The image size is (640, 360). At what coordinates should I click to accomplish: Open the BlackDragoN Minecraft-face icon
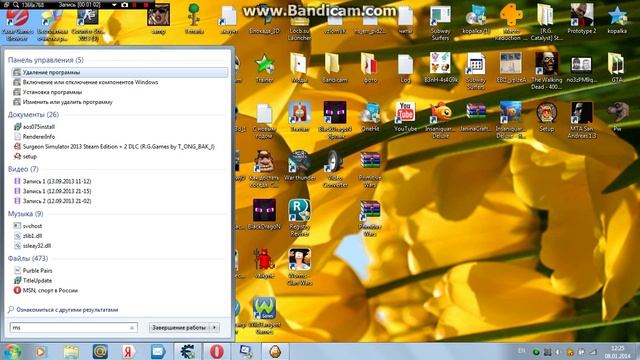click(x=264, y=214)
